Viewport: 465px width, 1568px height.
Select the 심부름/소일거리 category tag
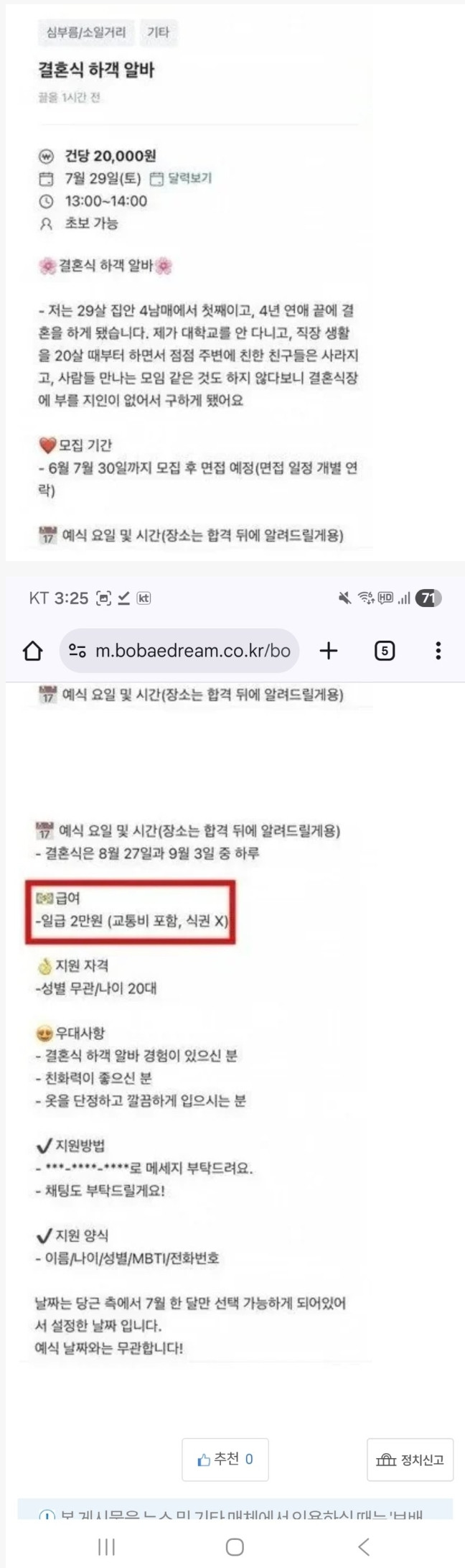pos(86,32)
